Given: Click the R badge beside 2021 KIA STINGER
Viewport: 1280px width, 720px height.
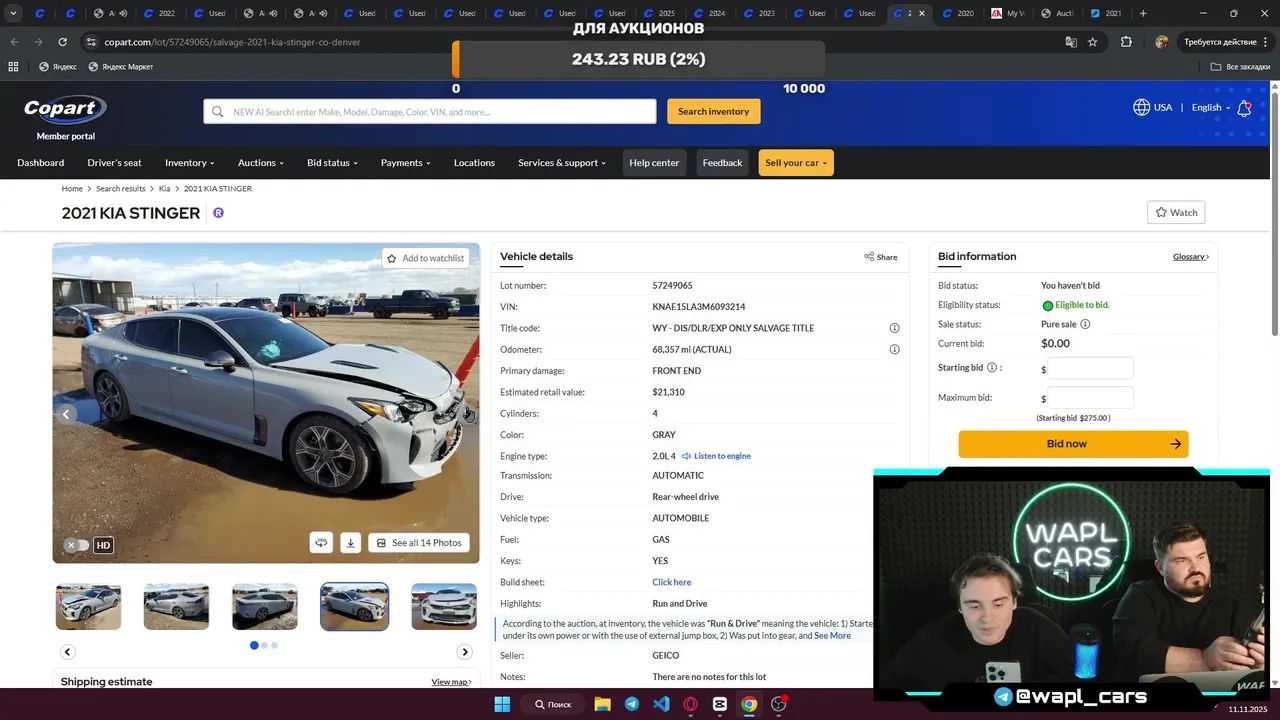Looking at the screenshot, I should [x=218, y=213].
